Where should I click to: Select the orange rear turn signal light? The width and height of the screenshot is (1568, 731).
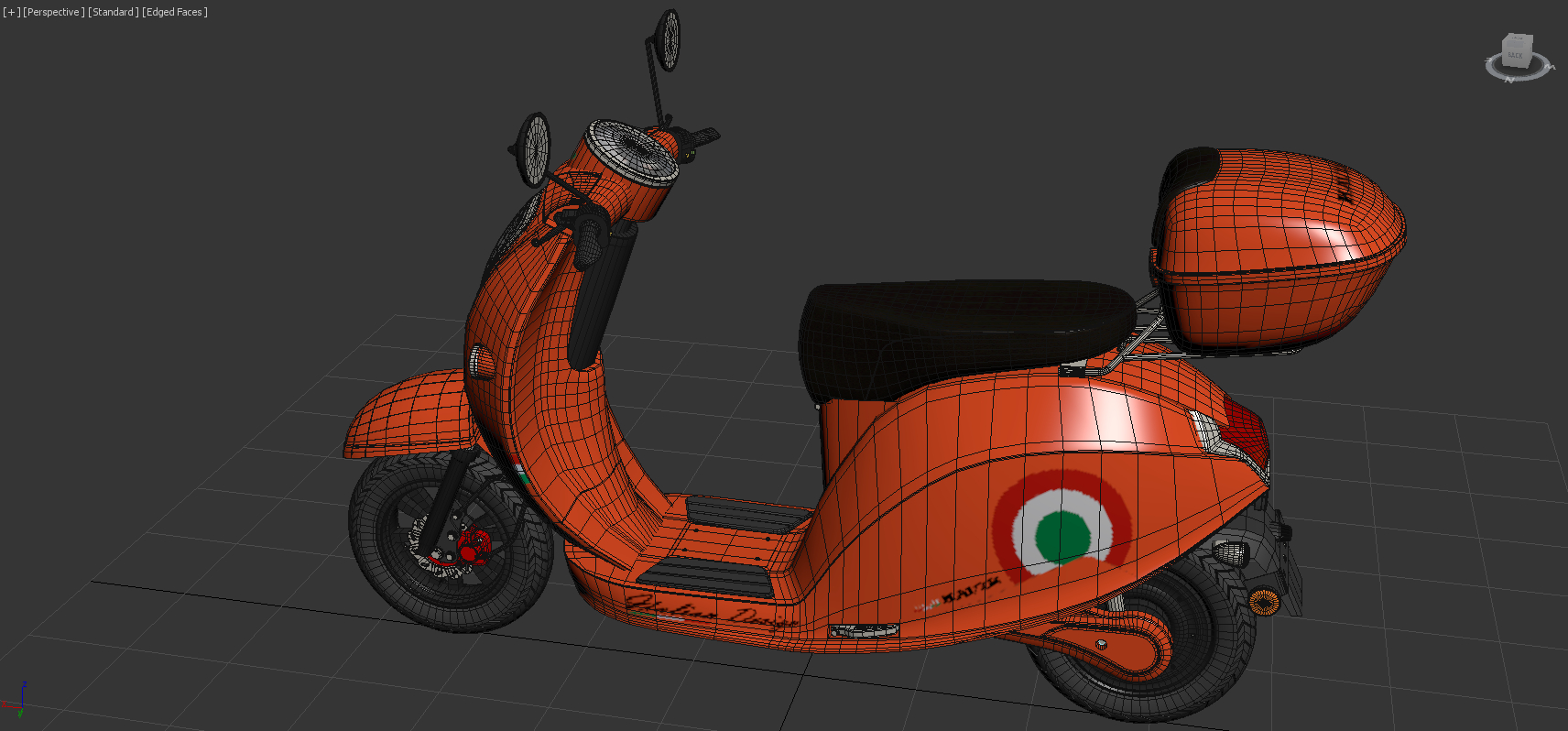pyautogui.click(x=1265, y=602)
